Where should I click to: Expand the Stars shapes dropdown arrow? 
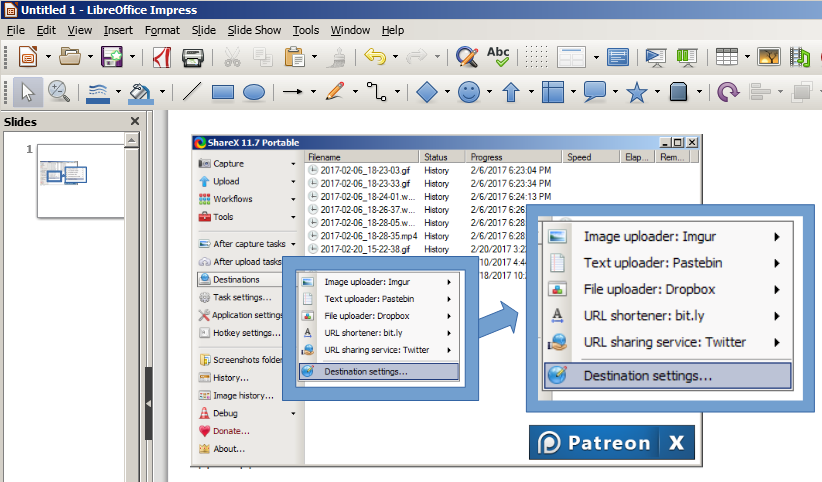point(657,92)
